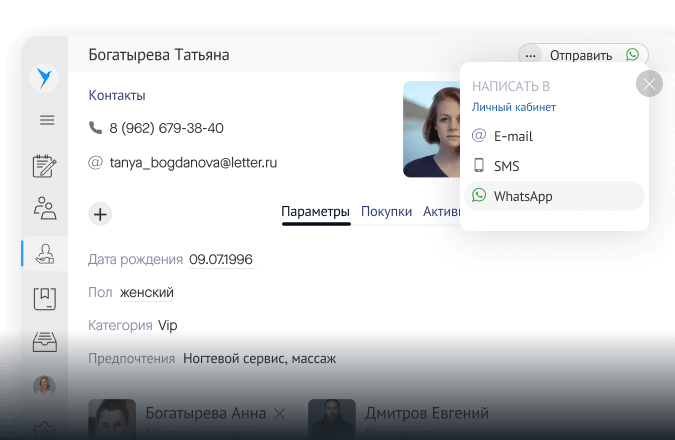The width and height of the screenshot is (675, 440).
Task: Click the Личный кабинет link
Action: [513, 107]
